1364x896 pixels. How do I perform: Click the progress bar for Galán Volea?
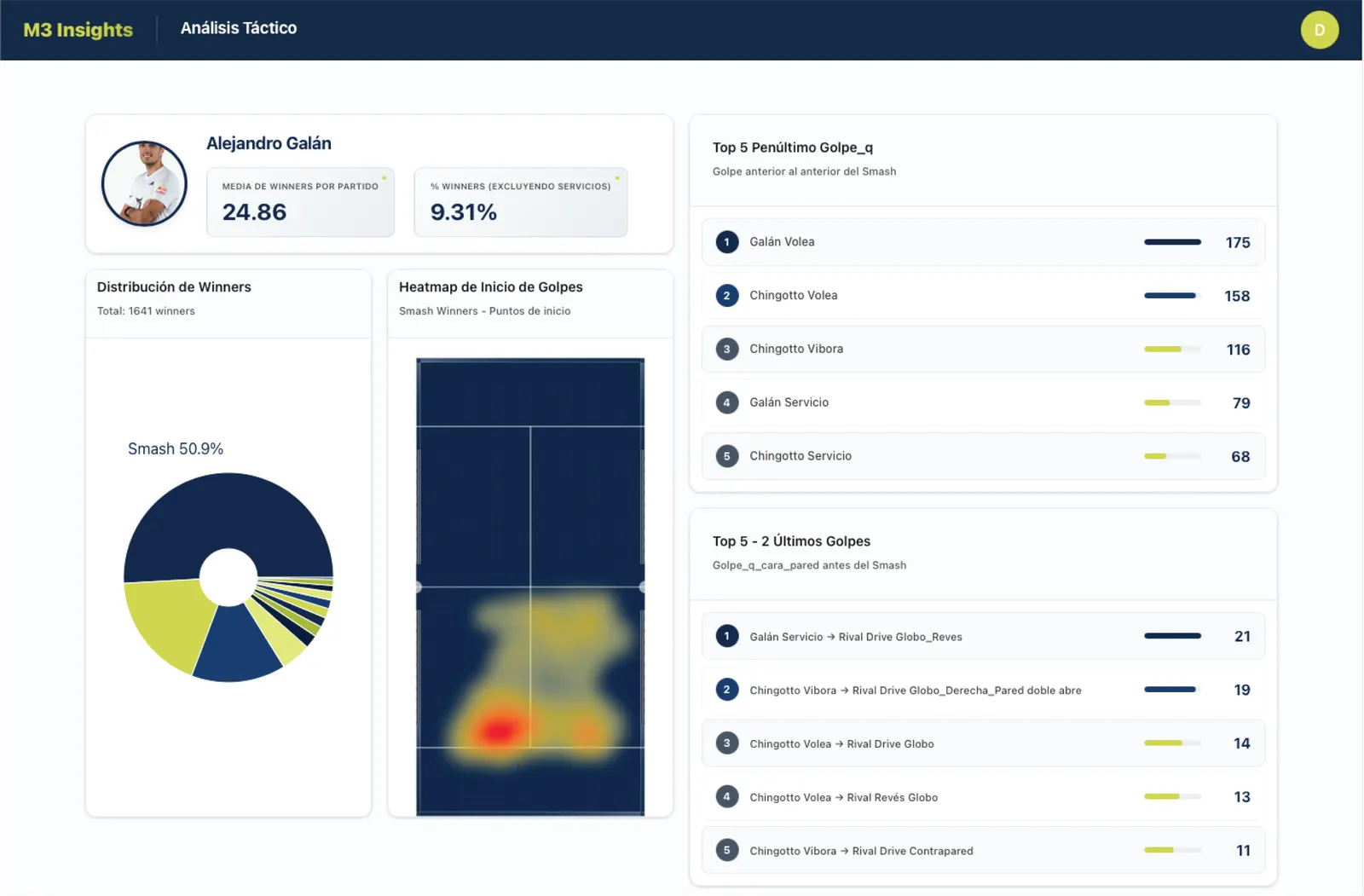(x=1172, y=242)
